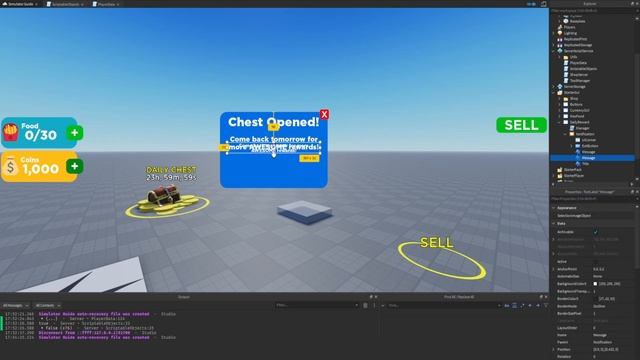The image size is (640, 360).
Task: Expand the Position property
Action: 554,349
